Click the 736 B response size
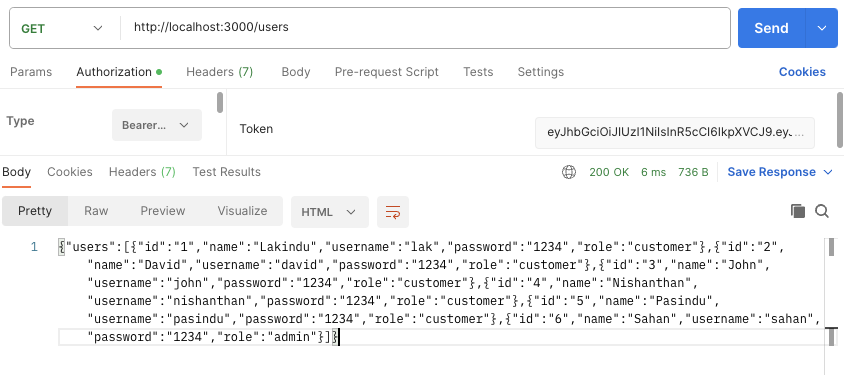 pyautogui.click(x=693, y=172)
